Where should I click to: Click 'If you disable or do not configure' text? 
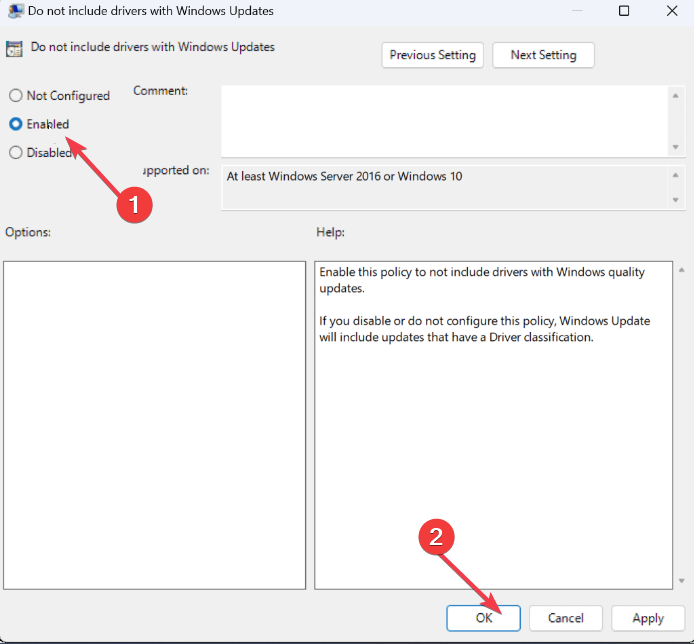[485, 329]
